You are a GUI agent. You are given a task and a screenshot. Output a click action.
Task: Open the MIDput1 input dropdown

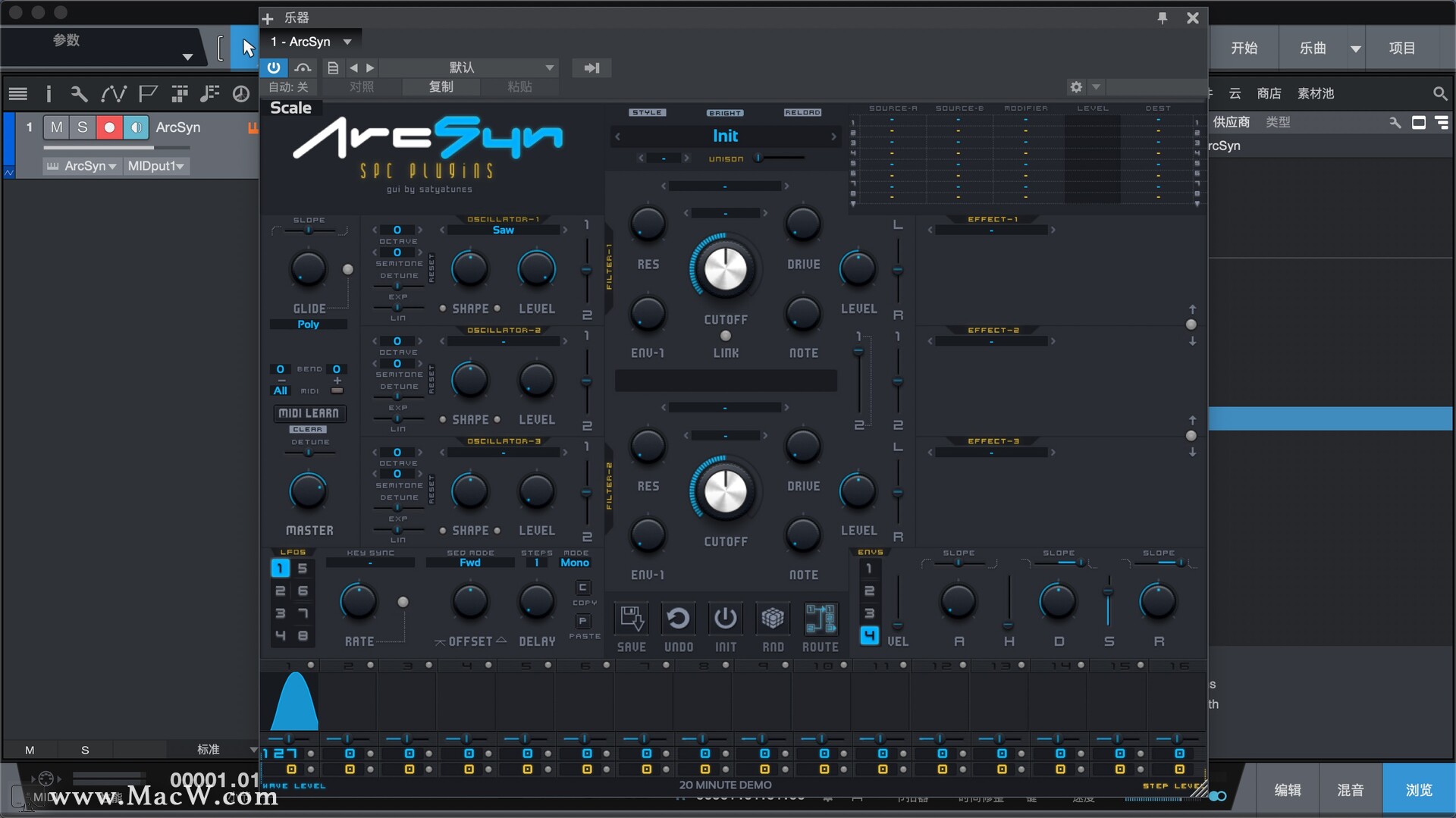(155, 166)
